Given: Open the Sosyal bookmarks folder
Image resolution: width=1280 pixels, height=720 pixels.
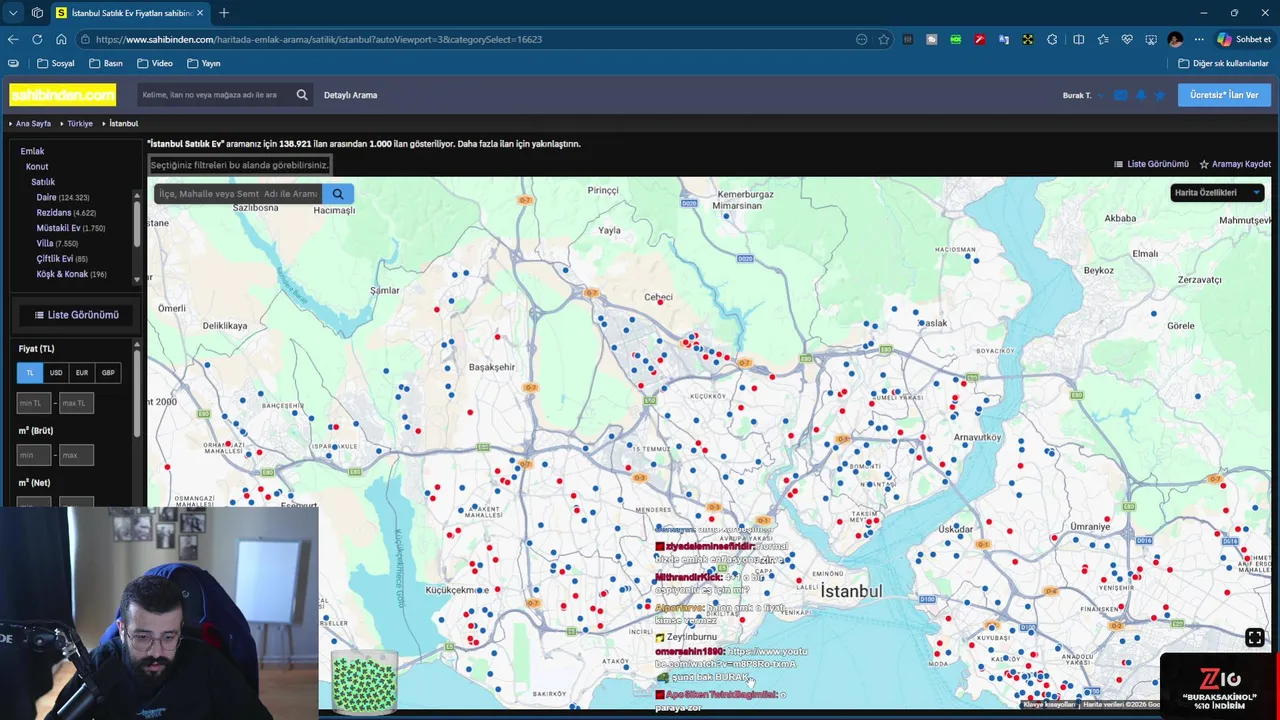Looking at the screenshot, I should coord(56,63).
